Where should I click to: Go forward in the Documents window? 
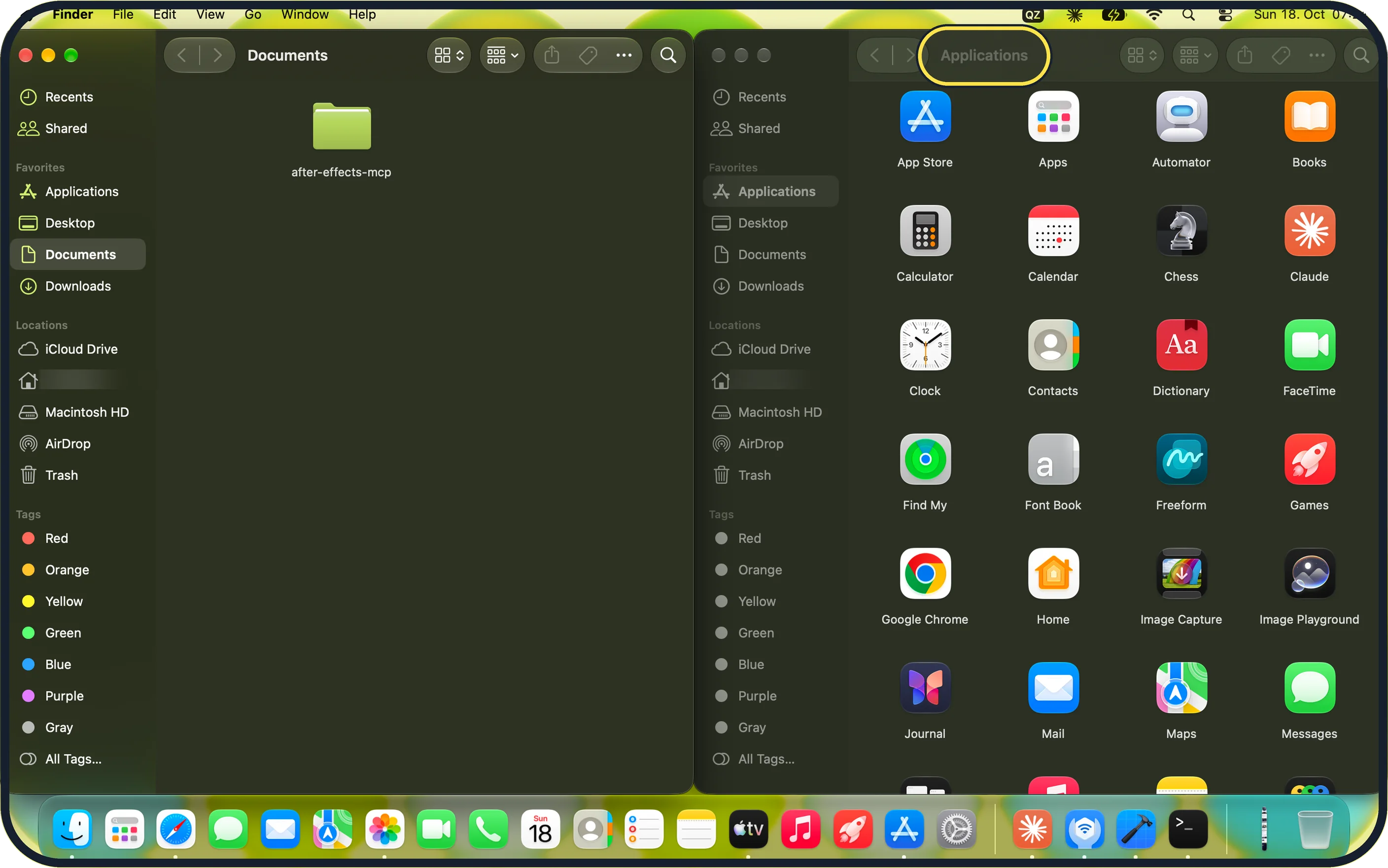click(217, 55)
